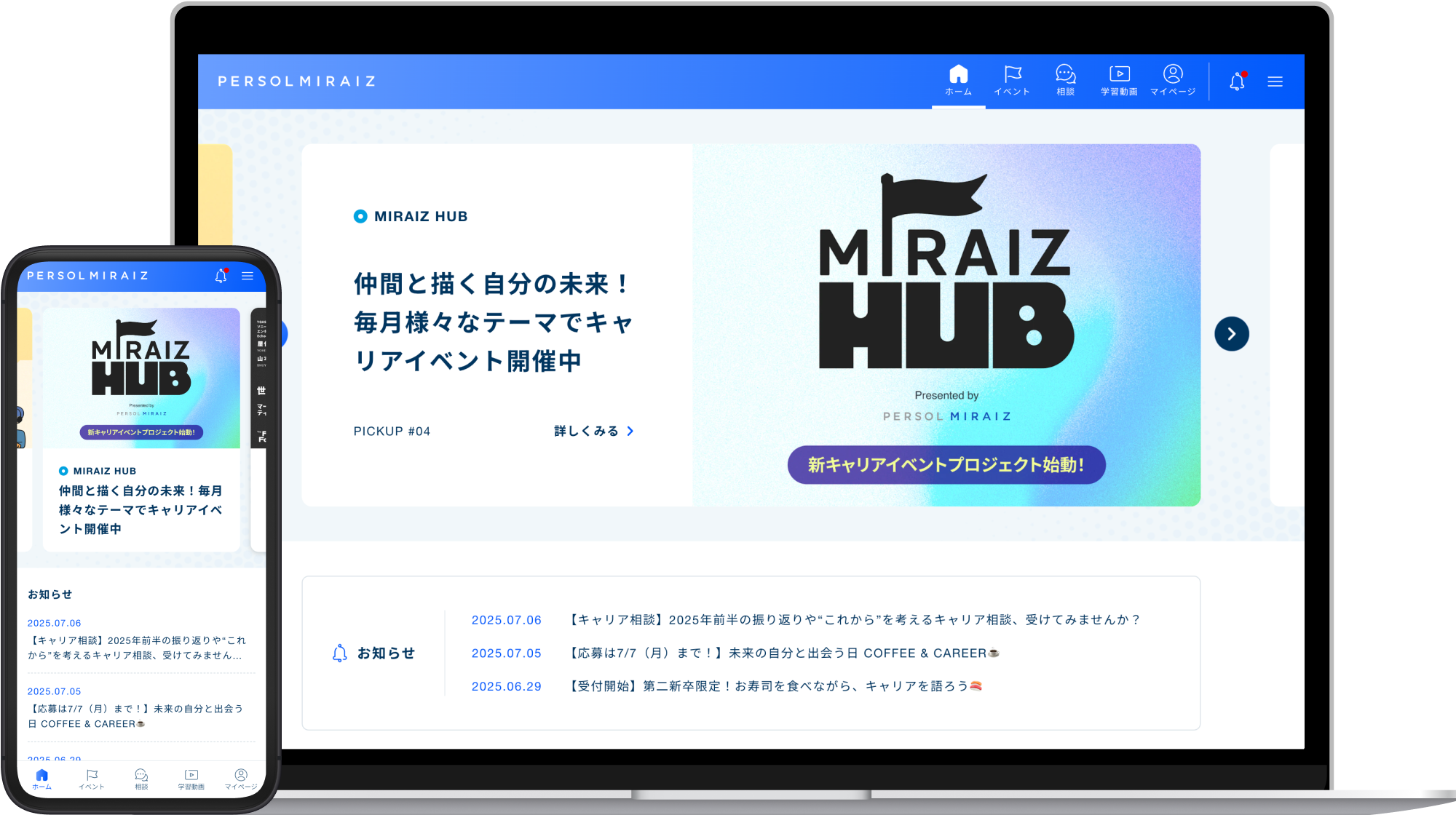Advance the carousel with the right arrow button
The width and height of the screenshot is (1456, 815).
click(1232, 333)
